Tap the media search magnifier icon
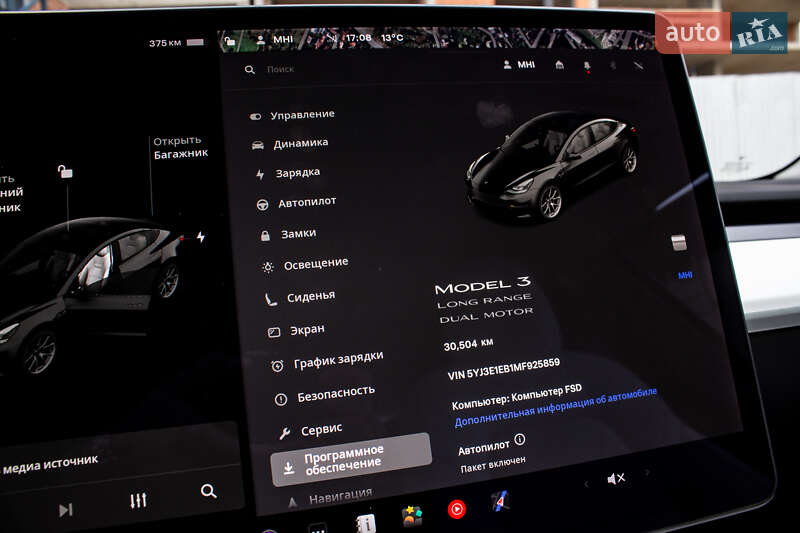The height and width of the screenshot is (533, 800). click(x=208, y=491)
